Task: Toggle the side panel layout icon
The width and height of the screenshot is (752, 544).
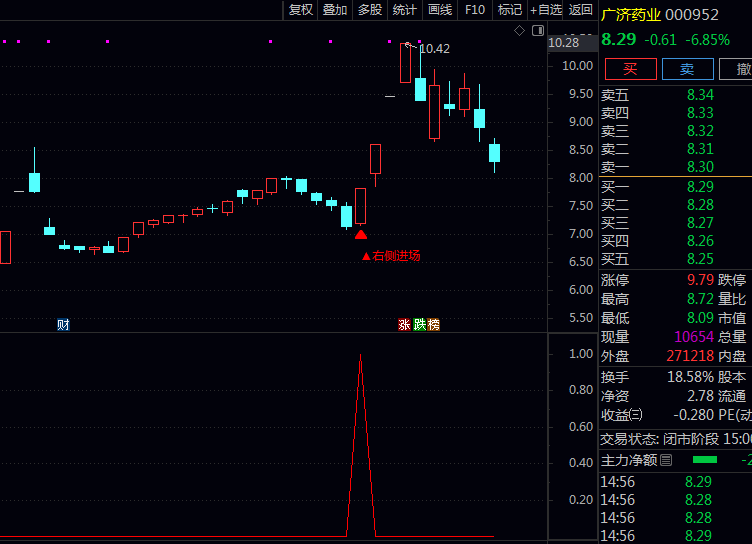Action: (x=538, y=31)
